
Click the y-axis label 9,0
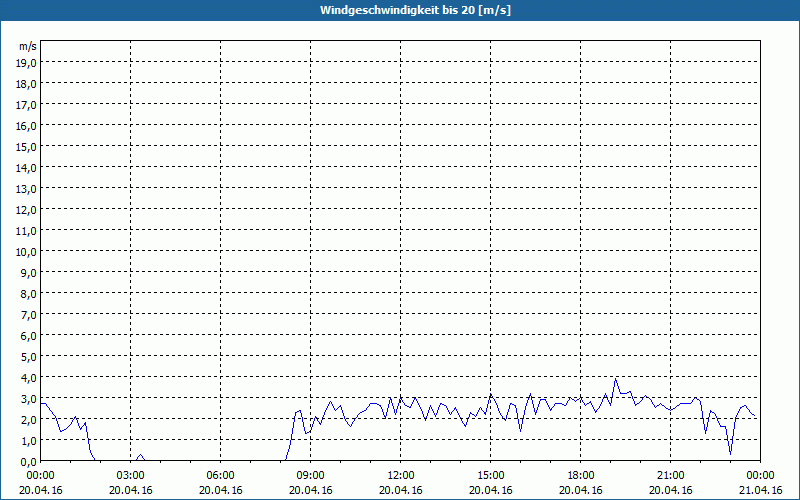(x=29, y=272)
